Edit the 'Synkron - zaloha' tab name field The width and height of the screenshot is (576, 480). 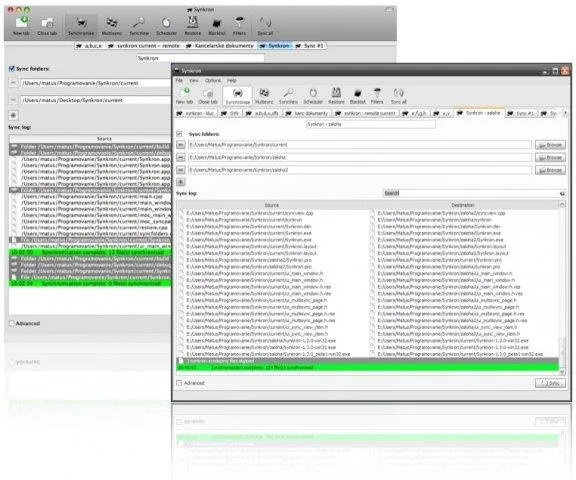coord(371,124)
